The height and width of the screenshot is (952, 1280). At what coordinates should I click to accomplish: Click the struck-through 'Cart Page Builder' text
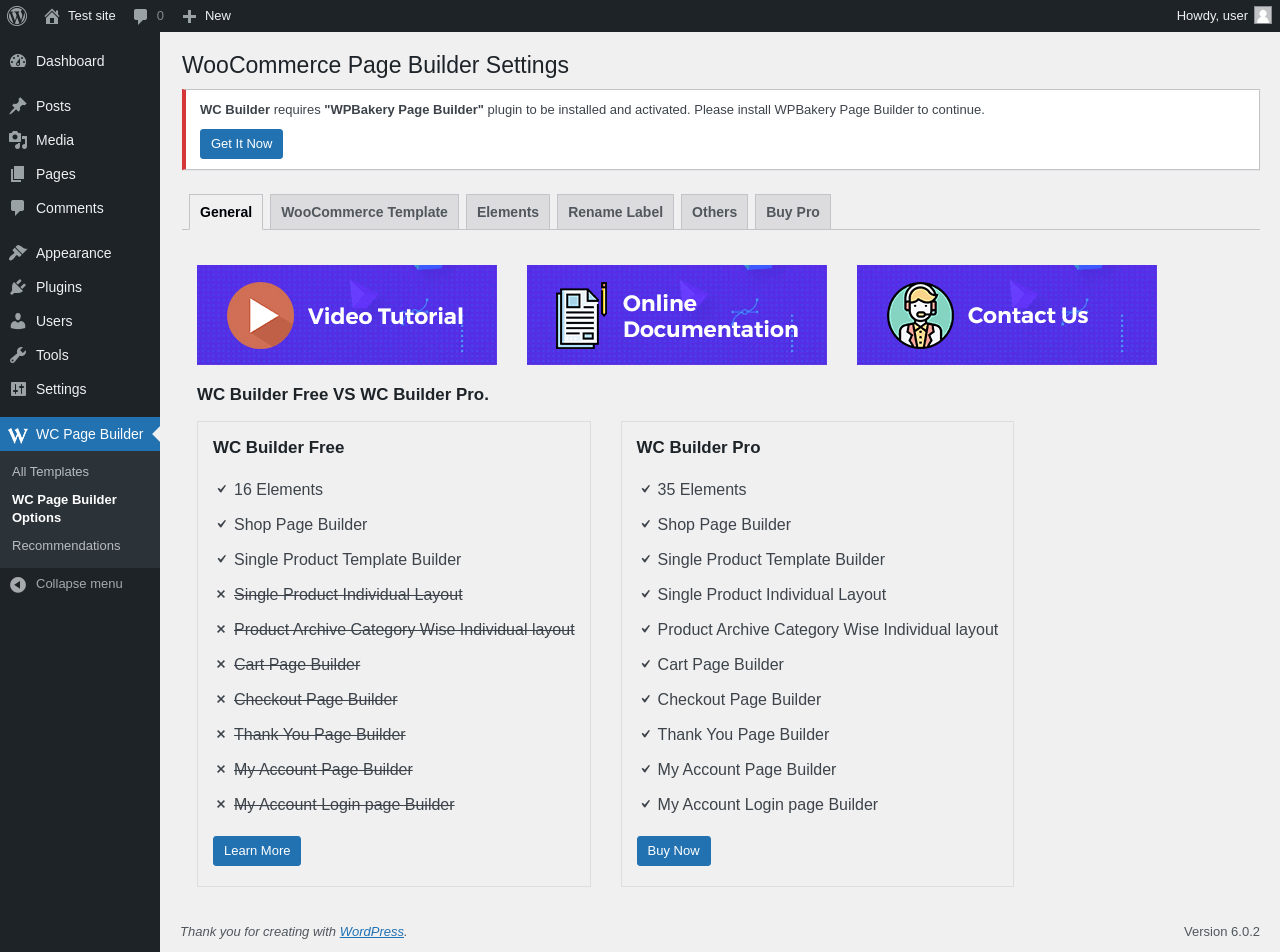(297, 665)
